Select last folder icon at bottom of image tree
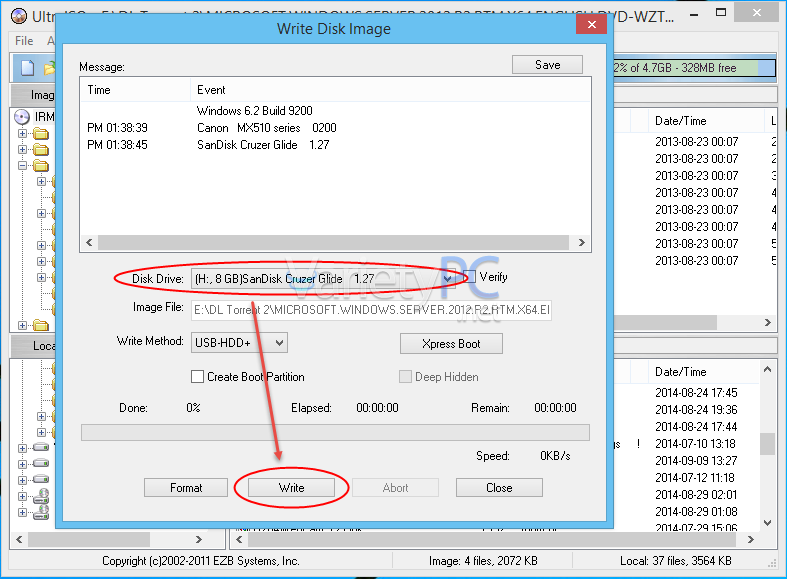The width and height of the screenshot is (787, 579). point(41,325)
